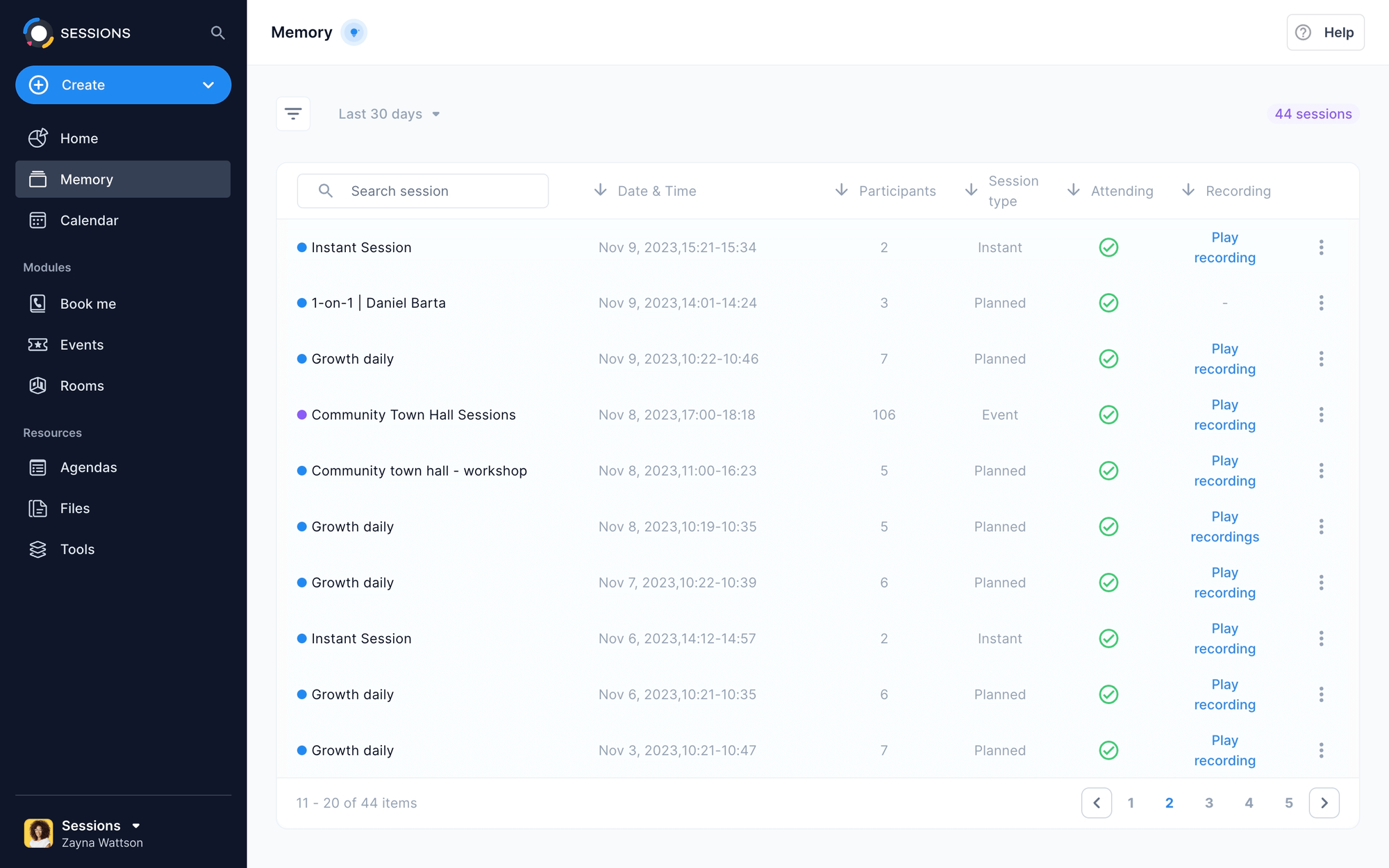Open Rooms module
Image resolution: width=1389 pixels, height=868 pixels.
pyautogui.click(x=123, y=385)
